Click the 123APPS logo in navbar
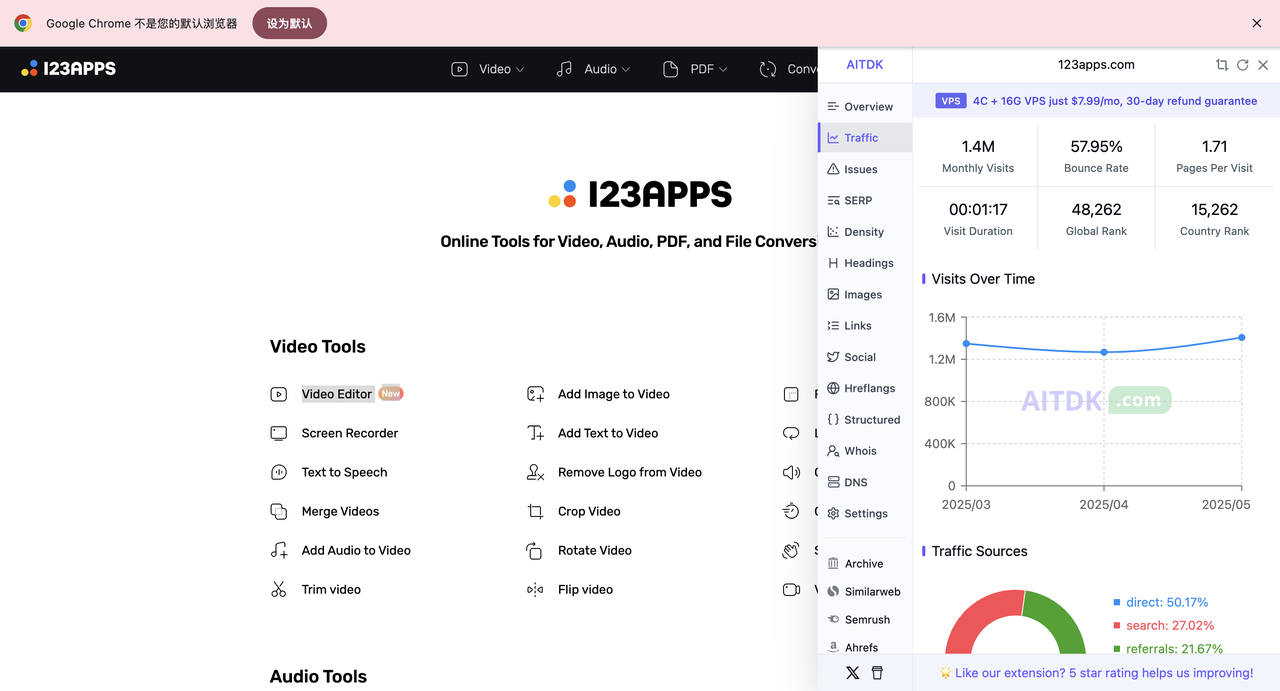This screenshot has height=691, width=1280. point(68,69)
